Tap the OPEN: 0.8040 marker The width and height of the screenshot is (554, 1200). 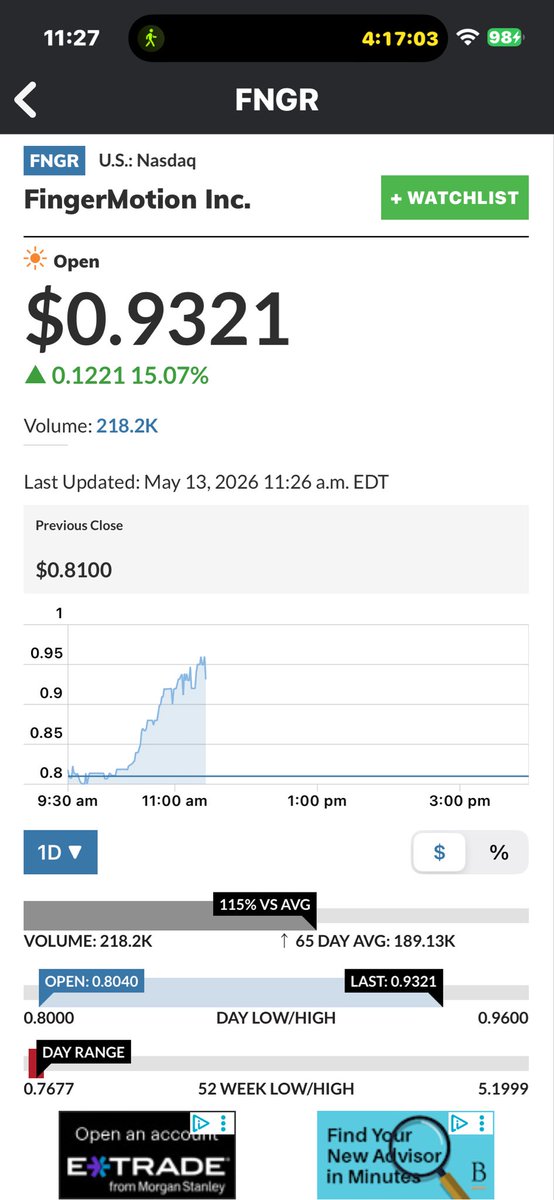click(x=92, y=982)
